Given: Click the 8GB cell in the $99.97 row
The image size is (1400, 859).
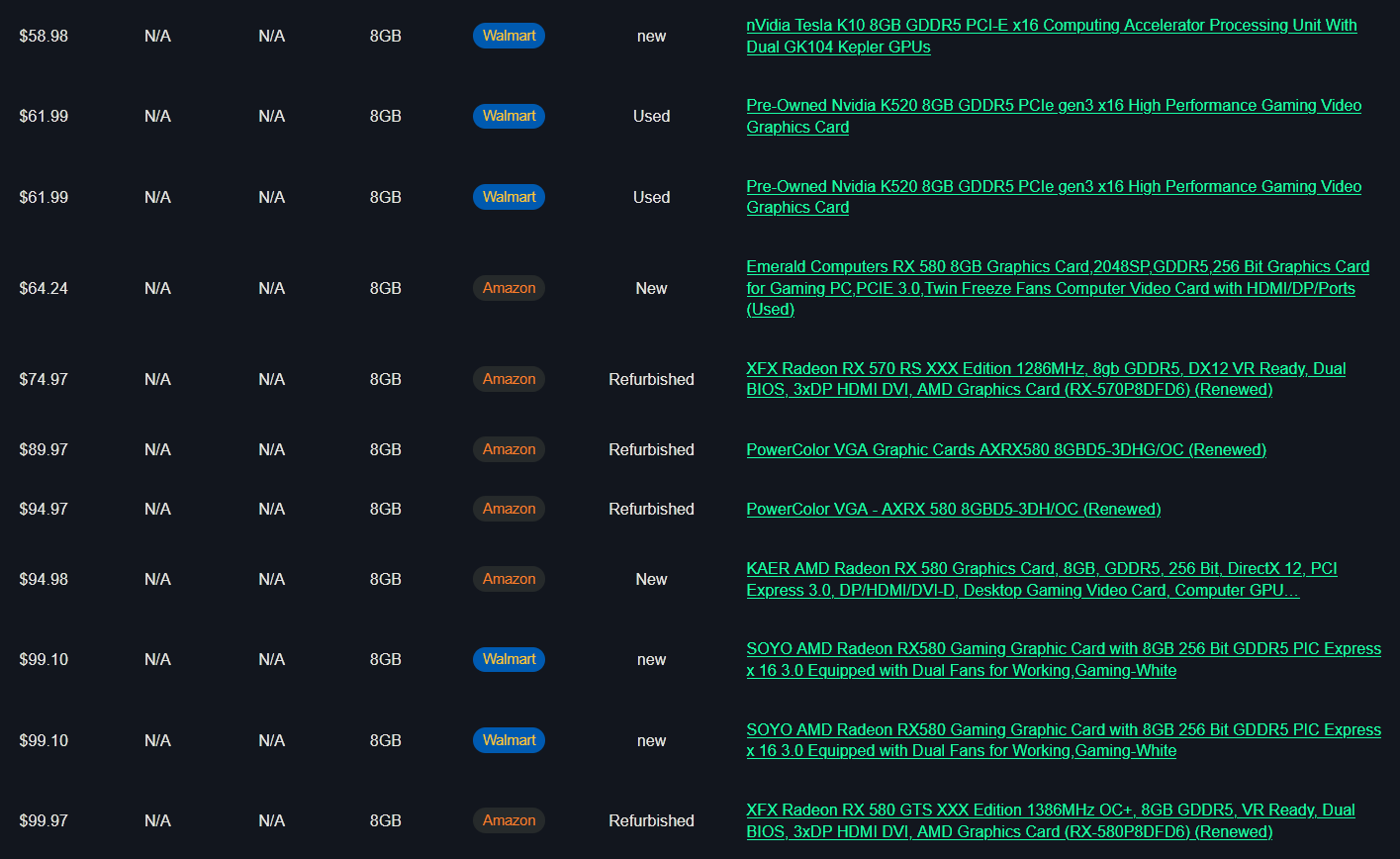Looking at the screenshot, I should pyautogui.click(x=386, y=820).
